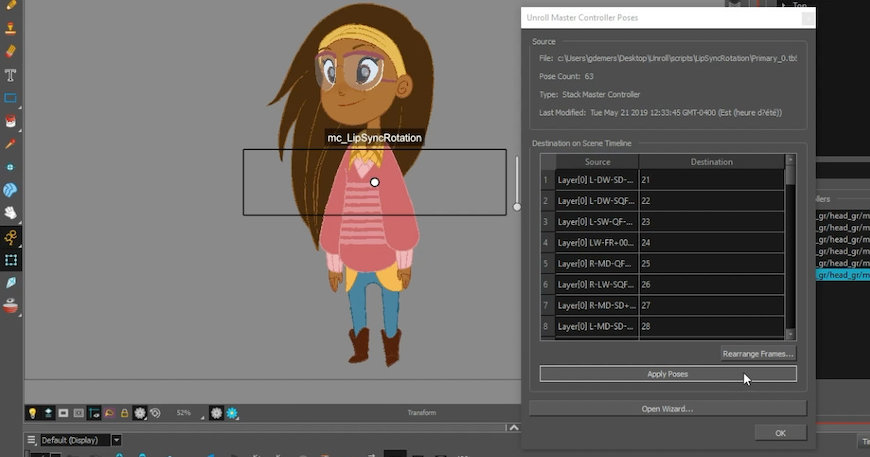870x457 pixels.
Task: Select the Paint bucket tool
Action: [10, 121]
